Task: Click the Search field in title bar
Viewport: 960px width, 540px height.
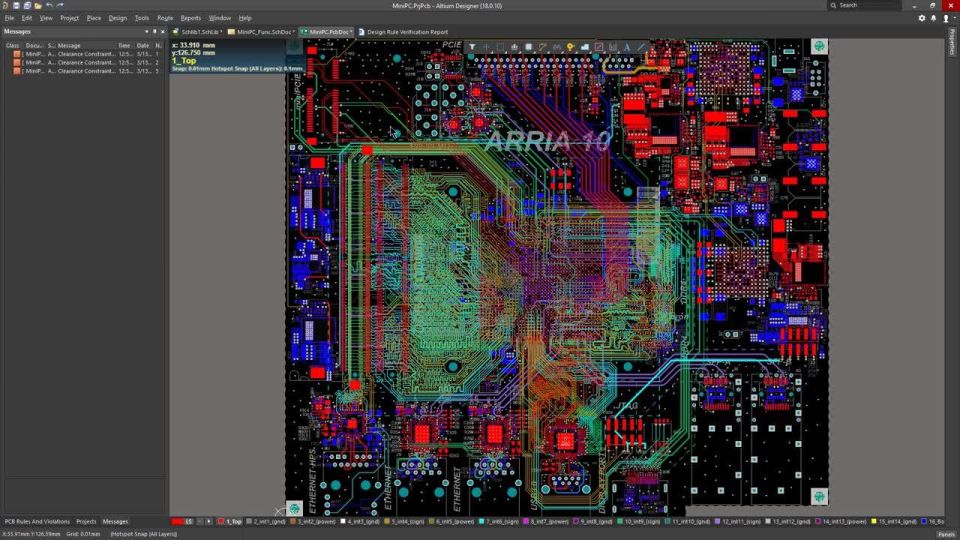Action: pyautogui.click(x=864, y=5)
